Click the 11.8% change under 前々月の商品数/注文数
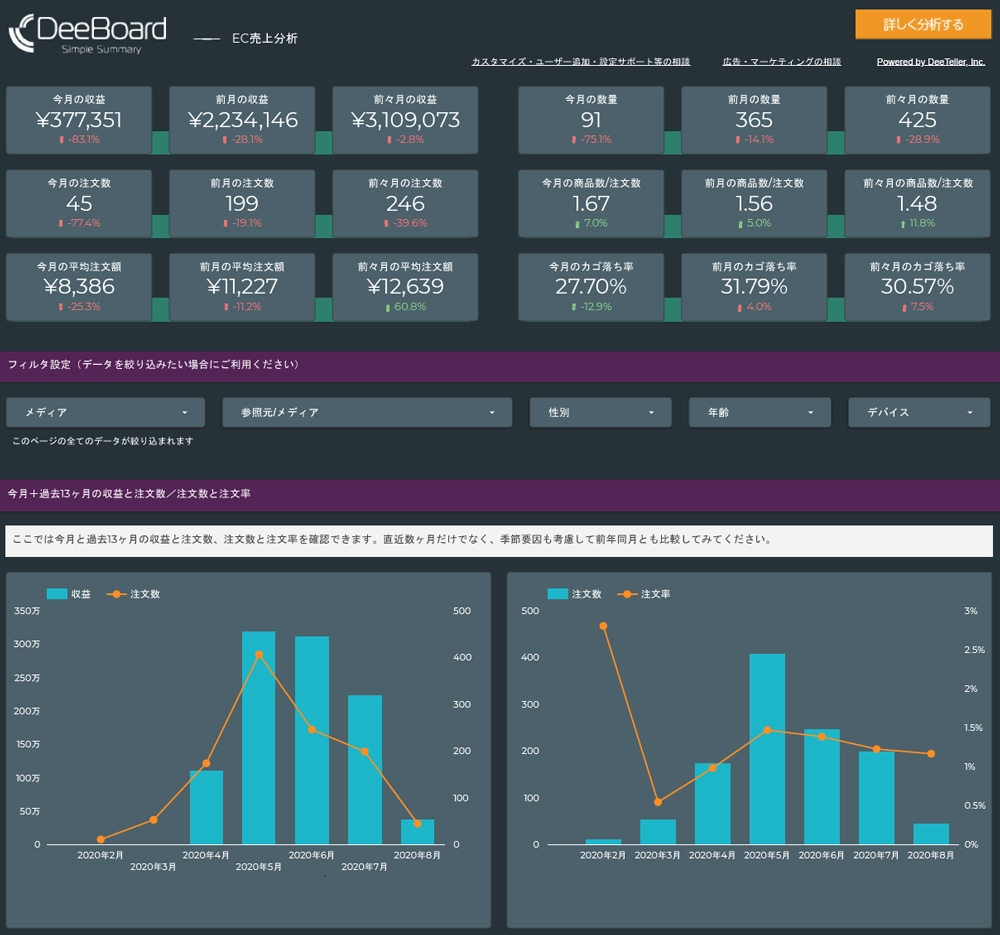The width and height of the screenshot is (1000, 935). click(917, 223)
